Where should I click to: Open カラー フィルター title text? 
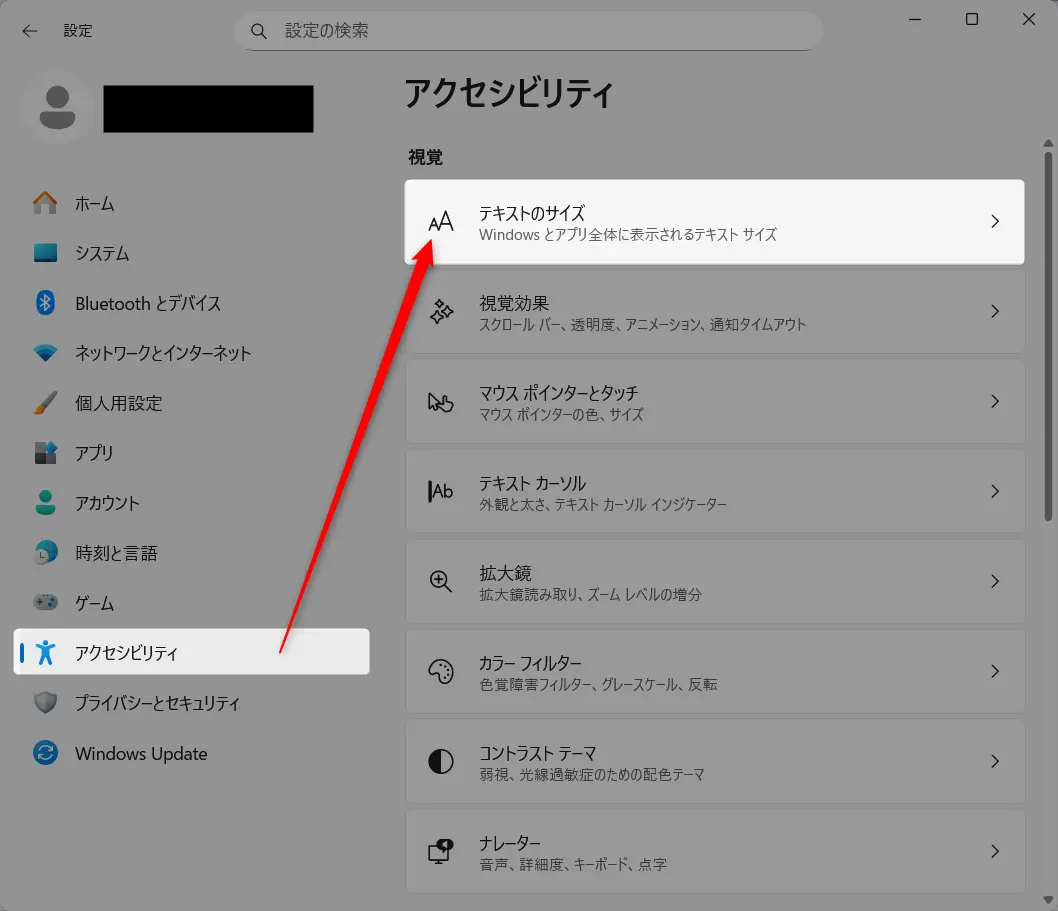pyautogui.click(x=530, y=663)
